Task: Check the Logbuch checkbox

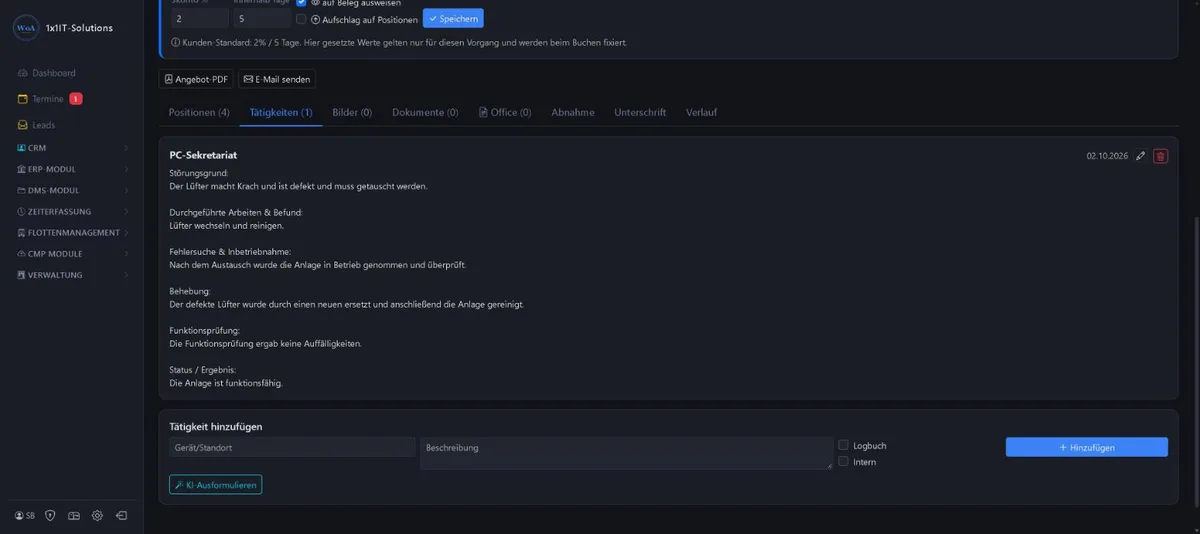Action: click(844, 445)
